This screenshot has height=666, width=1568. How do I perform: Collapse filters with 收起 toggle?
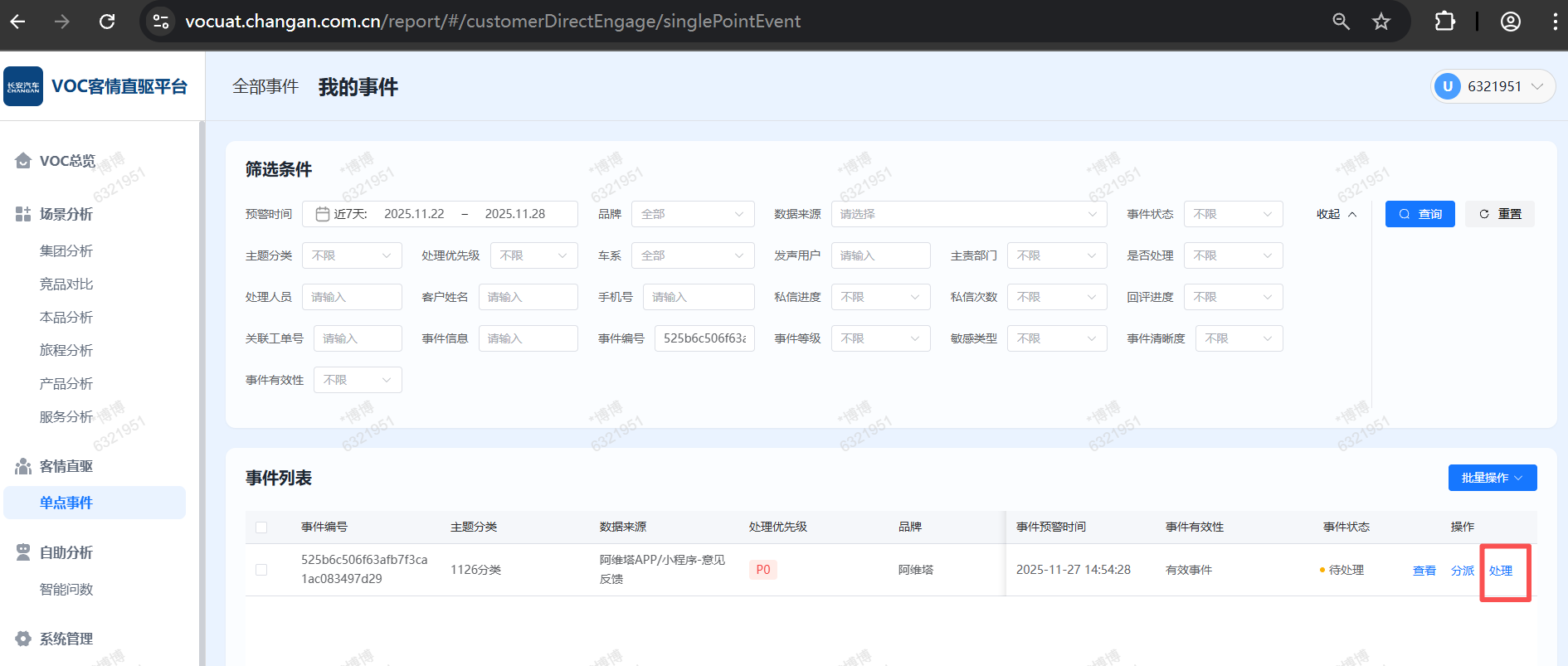(1336, 214)
